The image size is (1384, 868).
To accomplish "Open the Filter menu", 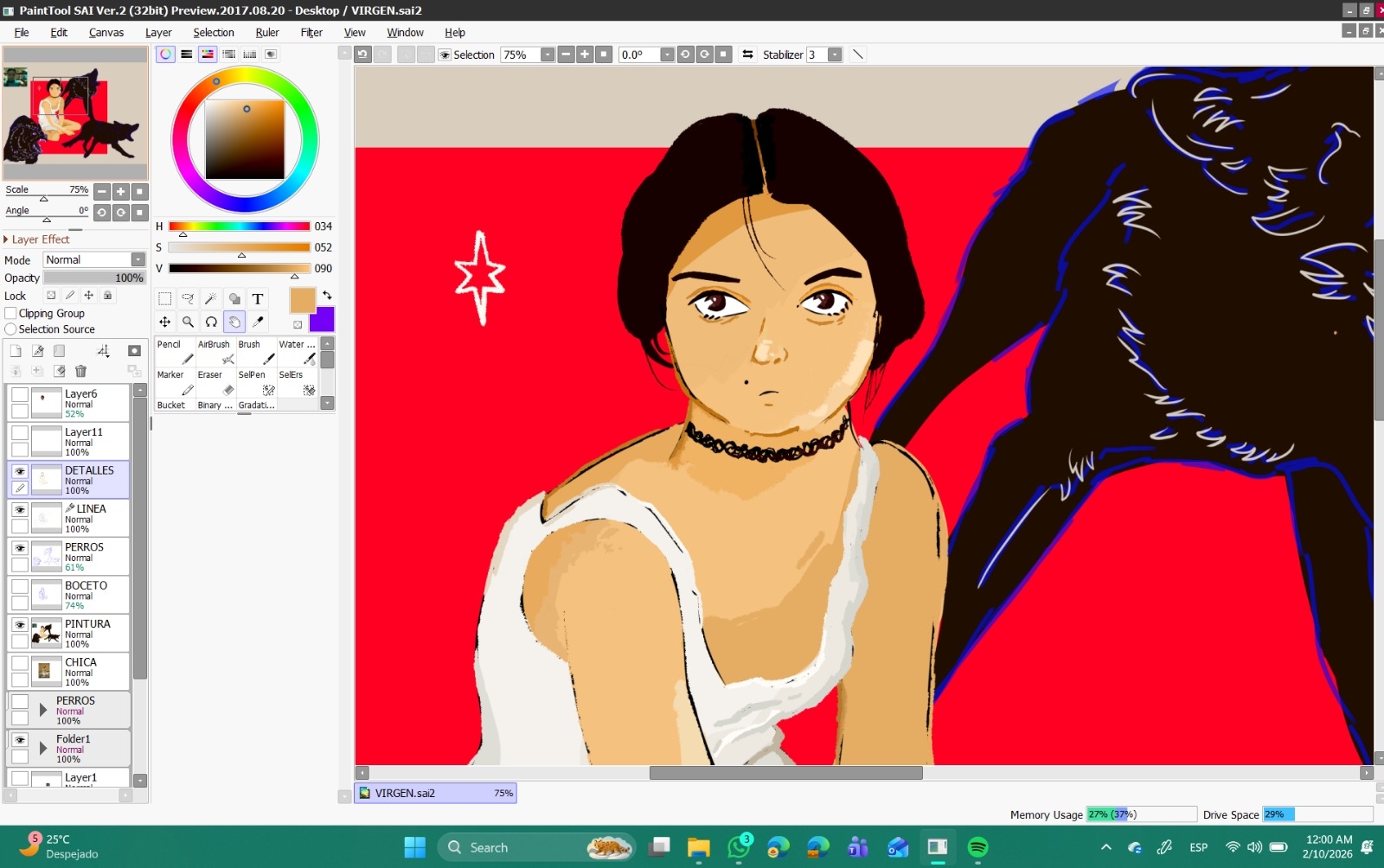I will click(x=311, y=33).
